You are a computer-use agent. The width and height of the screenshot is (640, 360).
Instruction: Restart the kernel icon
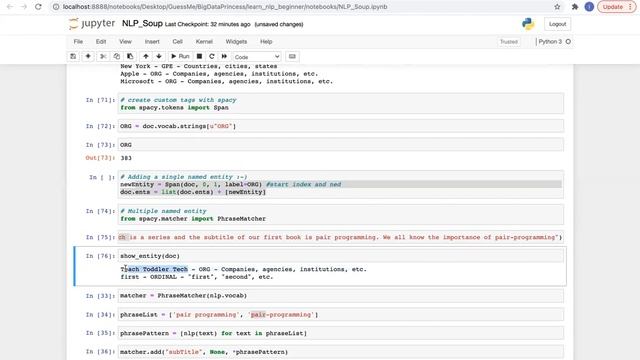211,56
